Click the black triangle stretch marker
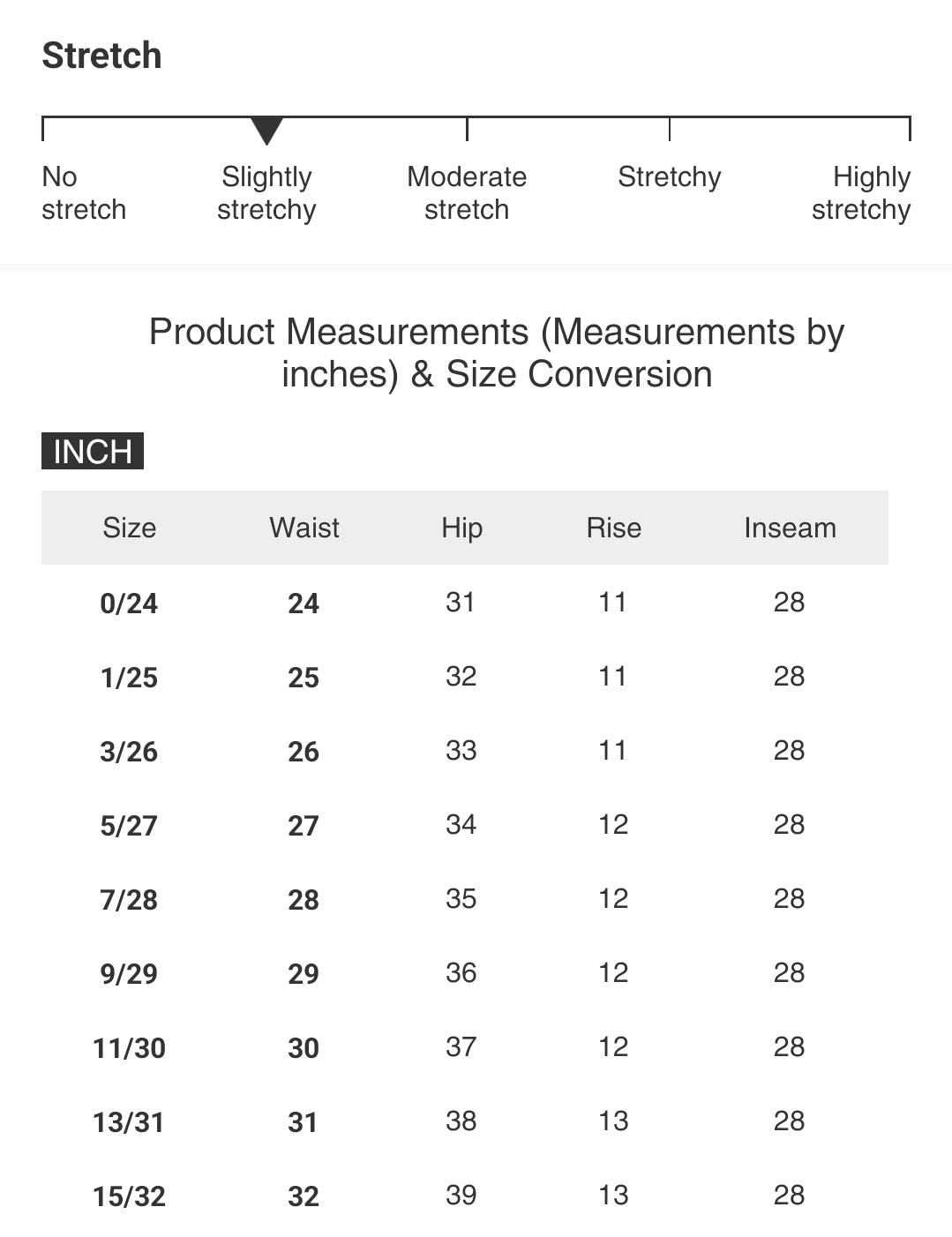 [266, 130]
